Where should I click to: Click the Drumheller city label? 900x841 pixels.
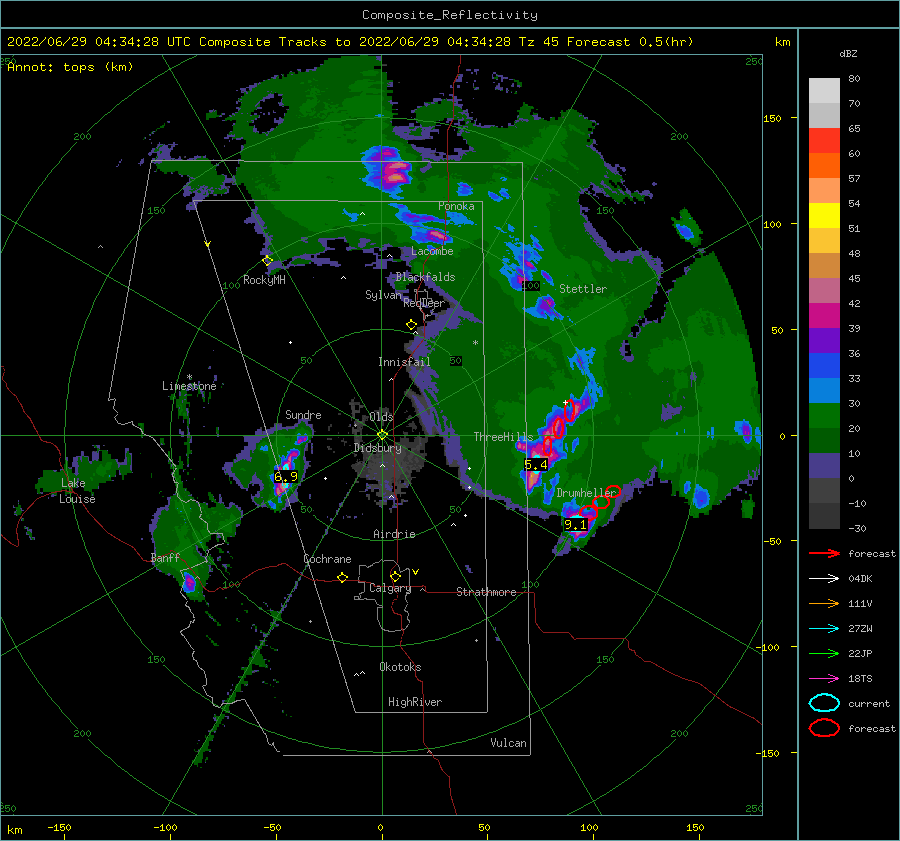click(x=586, y=493)
